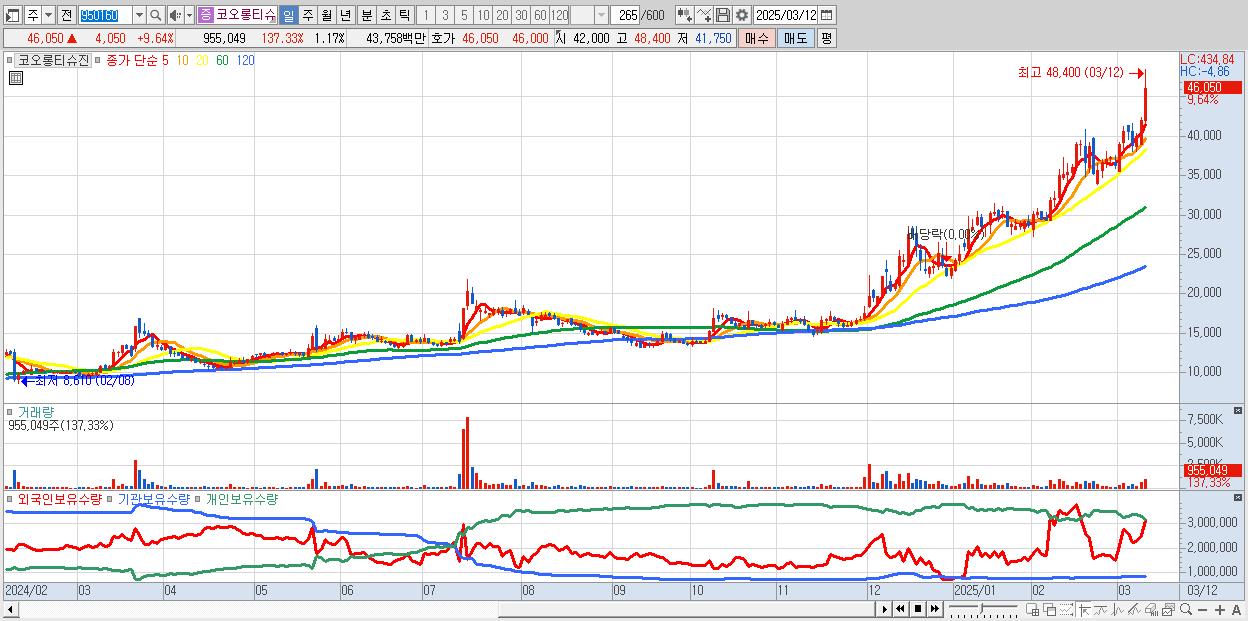Open the 주 market type dropdown
Screen dimensions: 1248x621
point(48,15)
